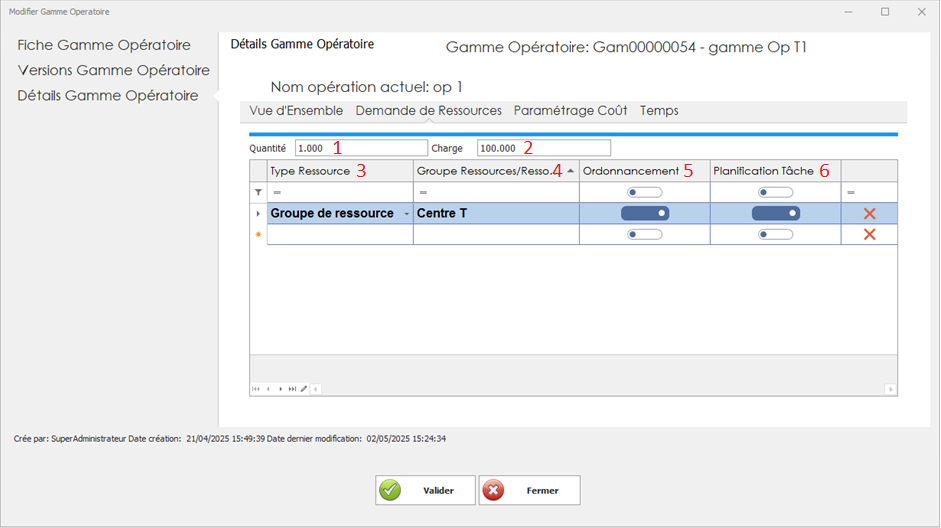Click the pencil edit icon in navigator

click(304, 389)
